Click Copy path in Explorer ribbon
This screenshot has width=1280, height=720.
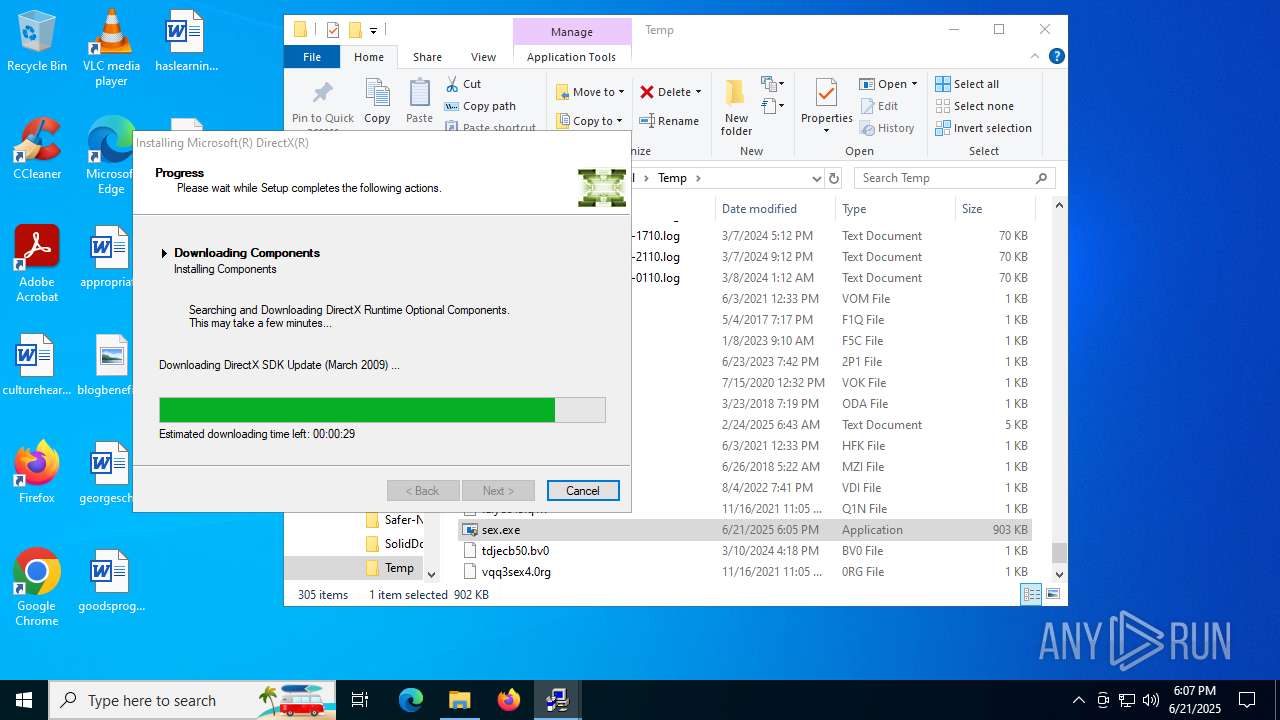[x=480, y=106]
